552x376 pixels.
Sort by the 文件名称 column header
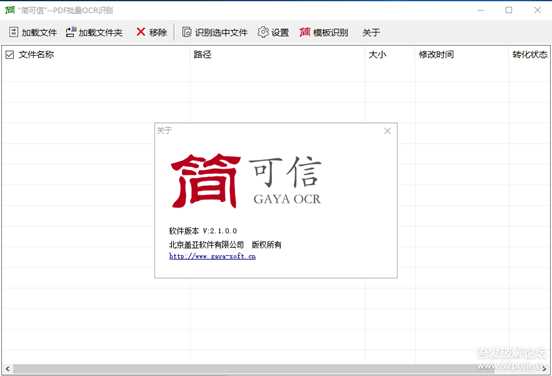coord(36,55)
